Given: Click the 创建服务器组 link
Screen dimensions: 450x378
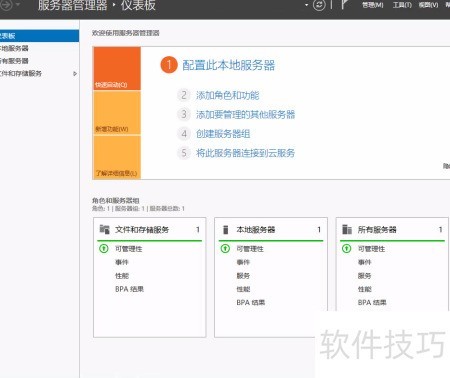Looking at the screenshot, I should click(223, 134).
